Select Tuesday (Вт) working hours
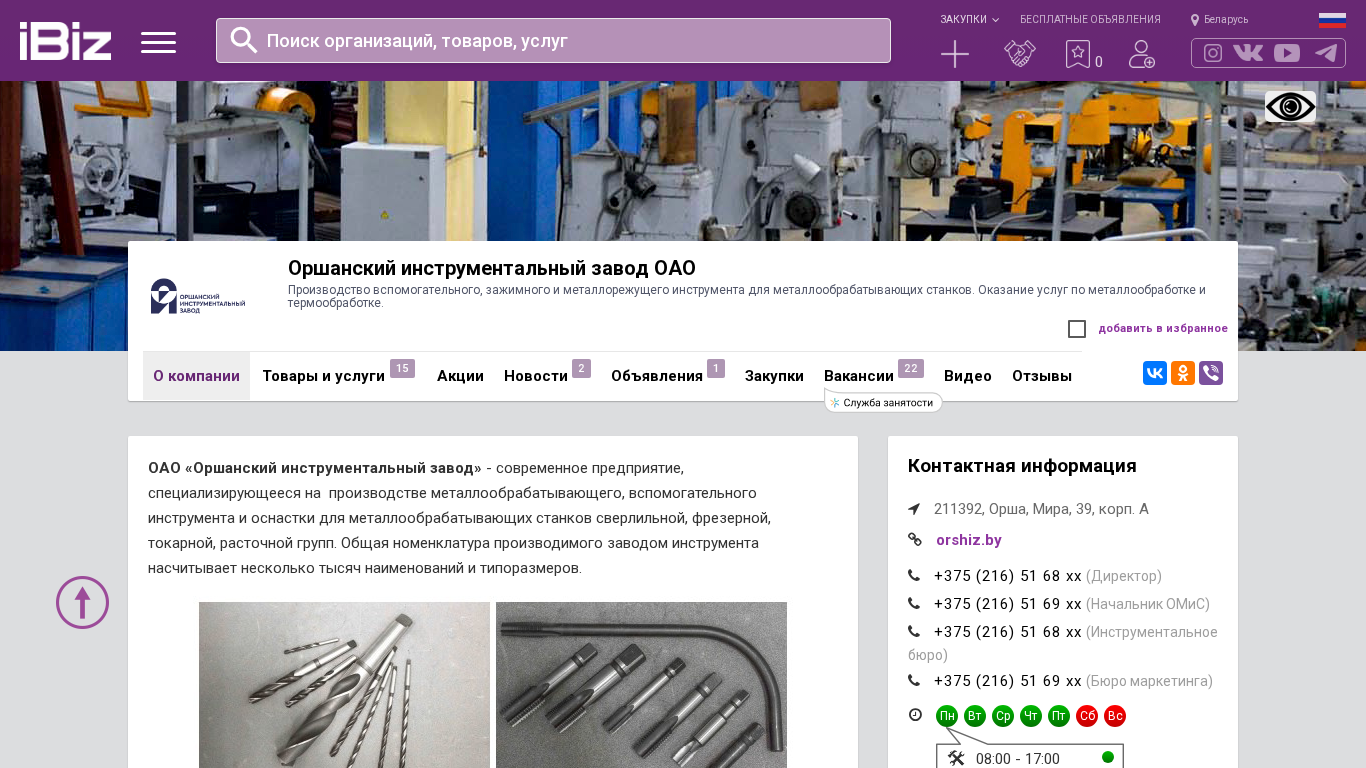This screenshot has width=1366, height=768. click(x=975, y=716)
